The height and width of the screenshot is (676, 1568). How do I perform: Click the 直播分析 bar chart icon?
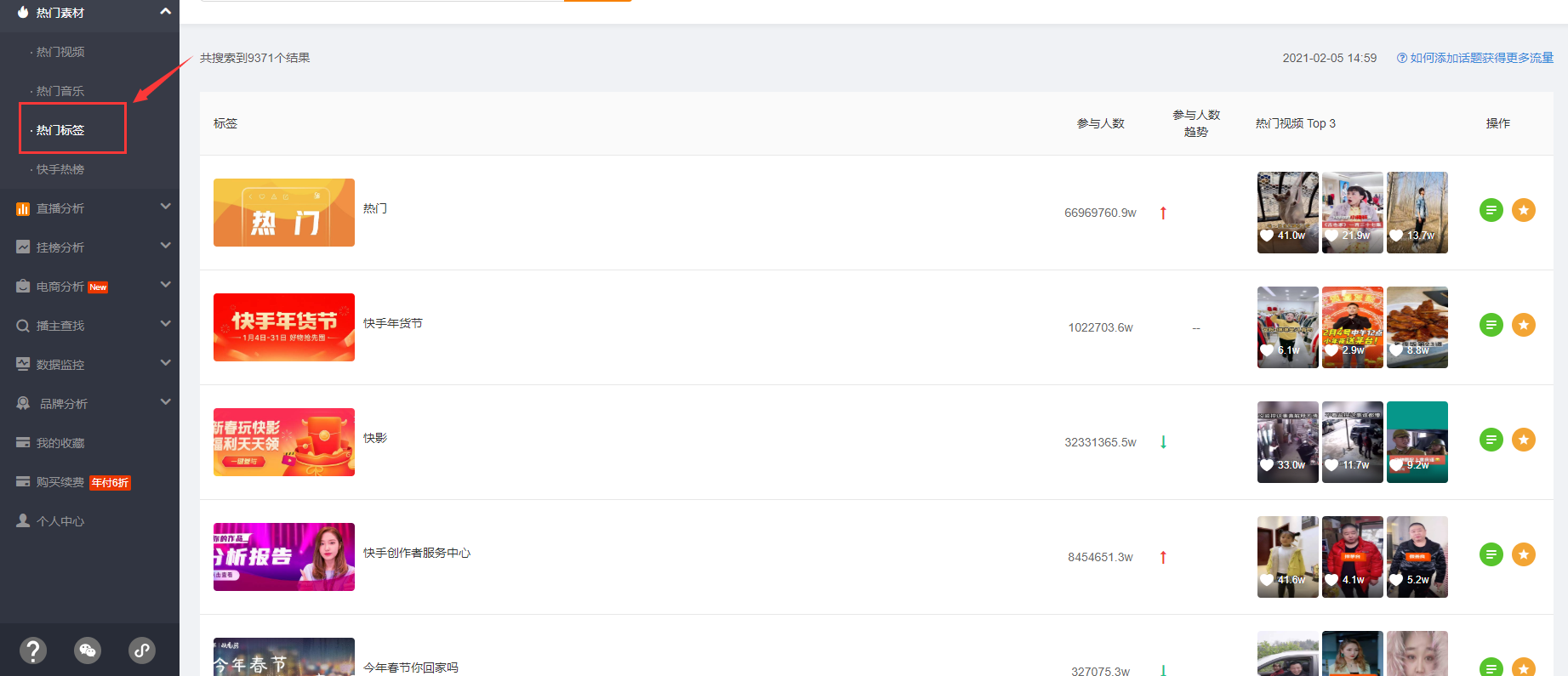[23, 208]
